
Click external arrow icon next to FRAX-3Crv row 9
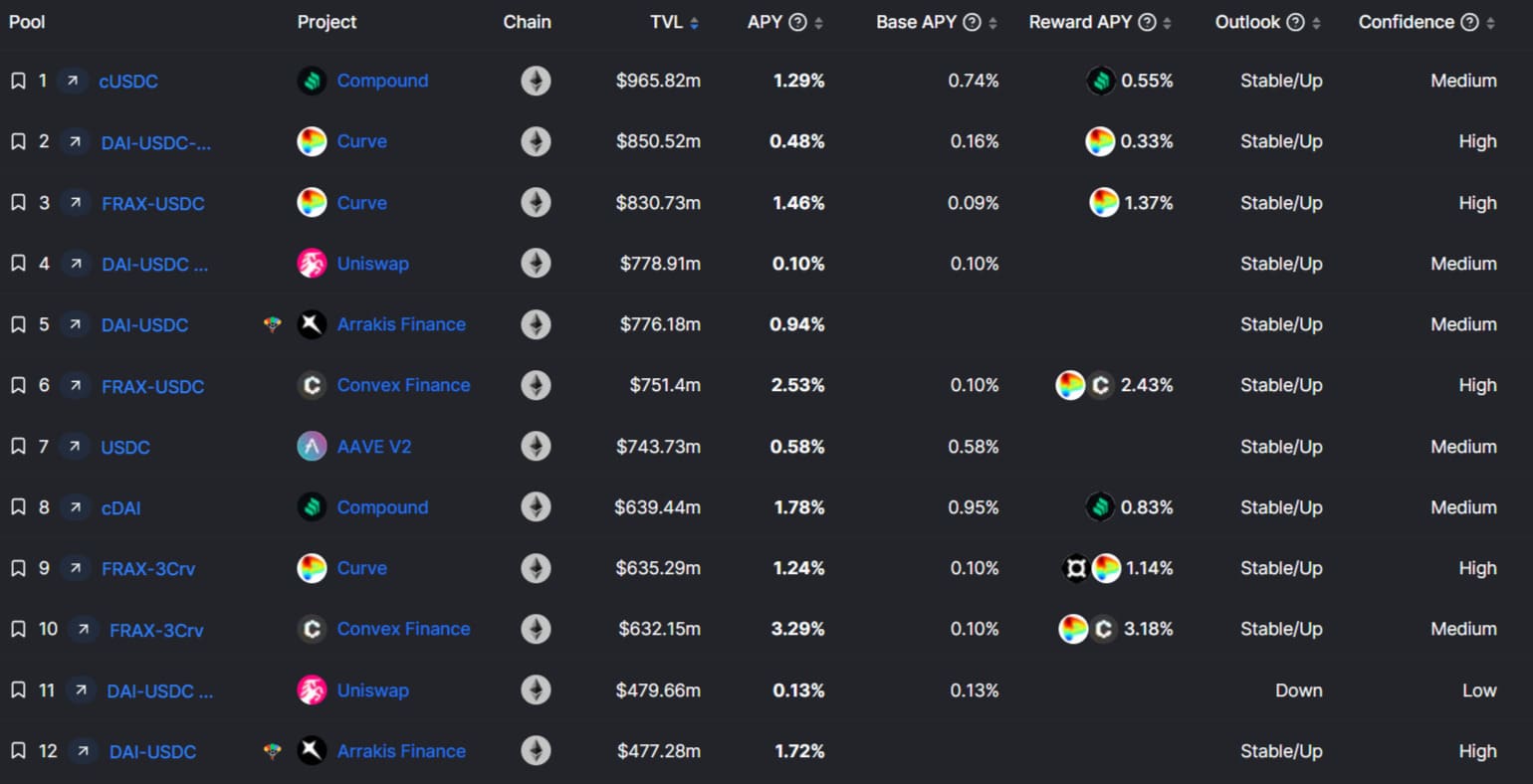click(74, 568)
